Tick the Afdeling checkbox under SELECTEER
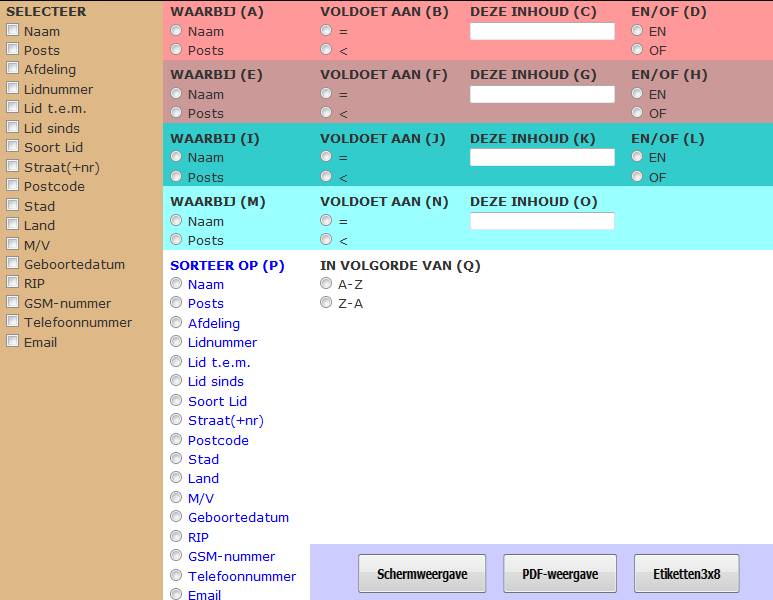Viewport: 773px width, 600px height. [13, 69]
